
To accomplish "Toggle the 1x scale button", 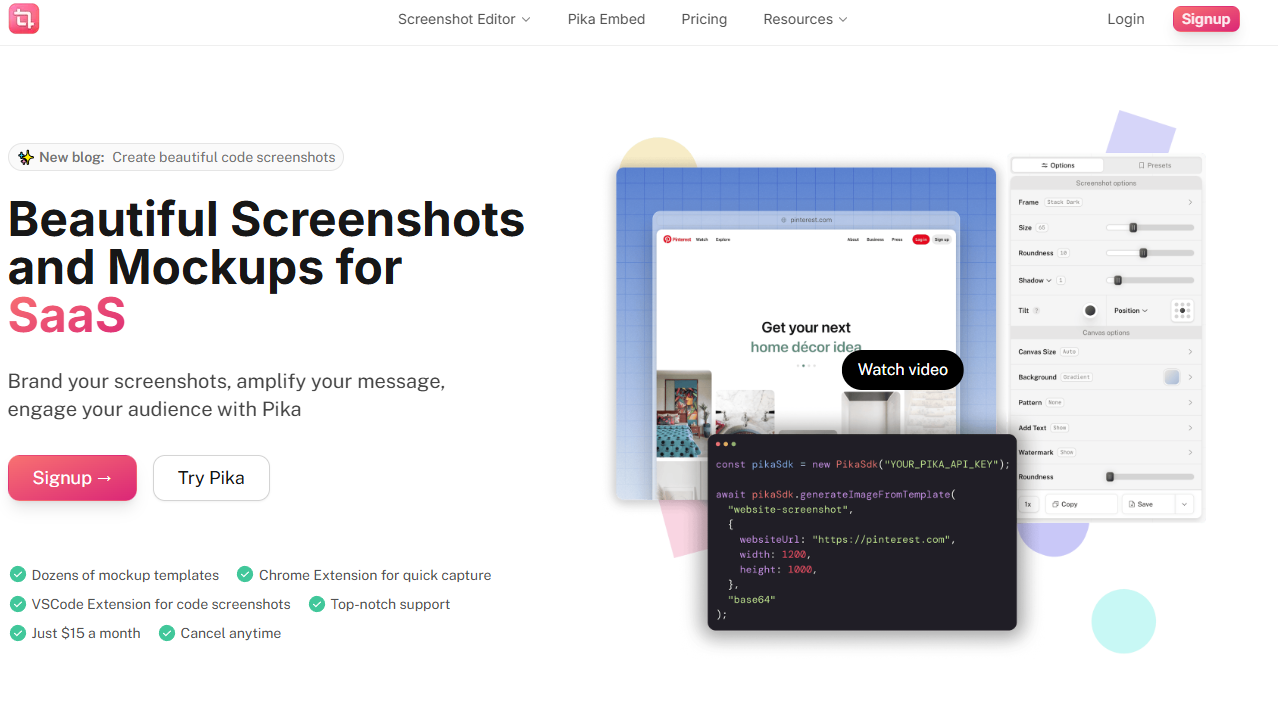I will coord(1027,504).
